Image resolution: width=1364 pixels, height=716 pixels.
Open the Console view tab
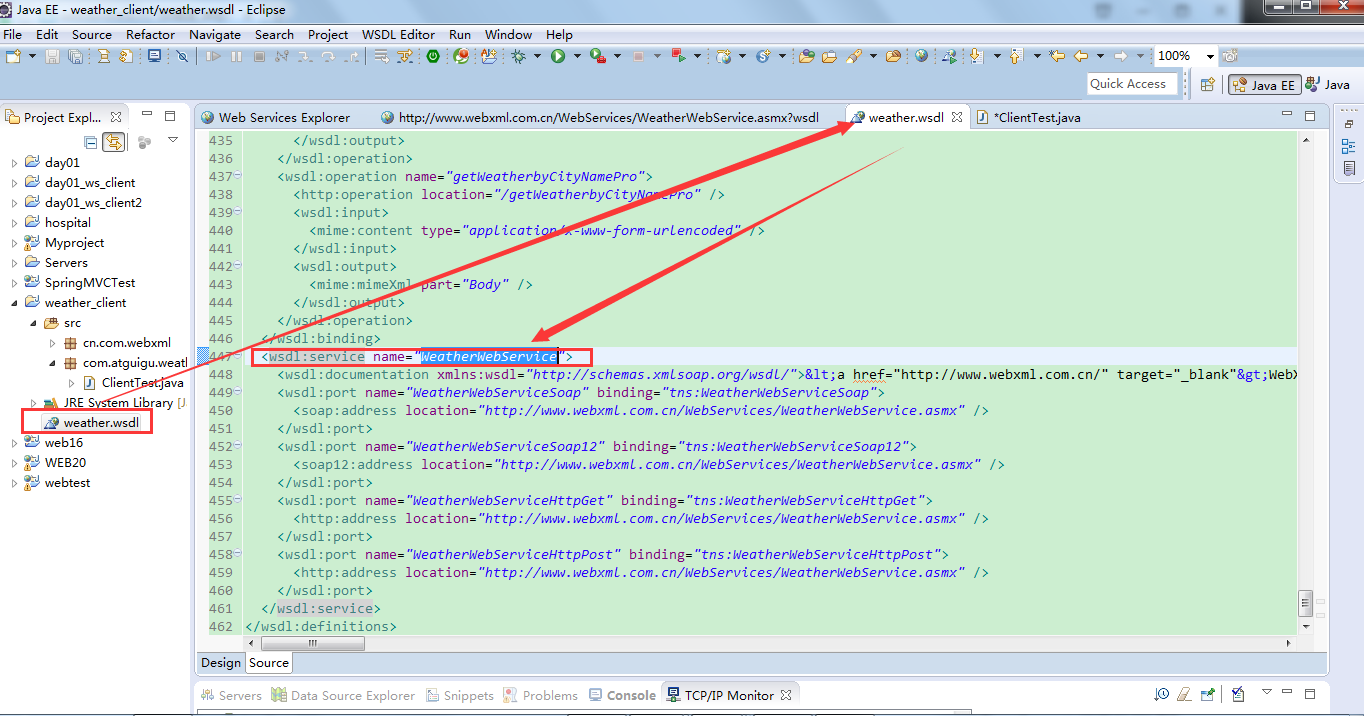pyautogui.click(x=622, y=695)
